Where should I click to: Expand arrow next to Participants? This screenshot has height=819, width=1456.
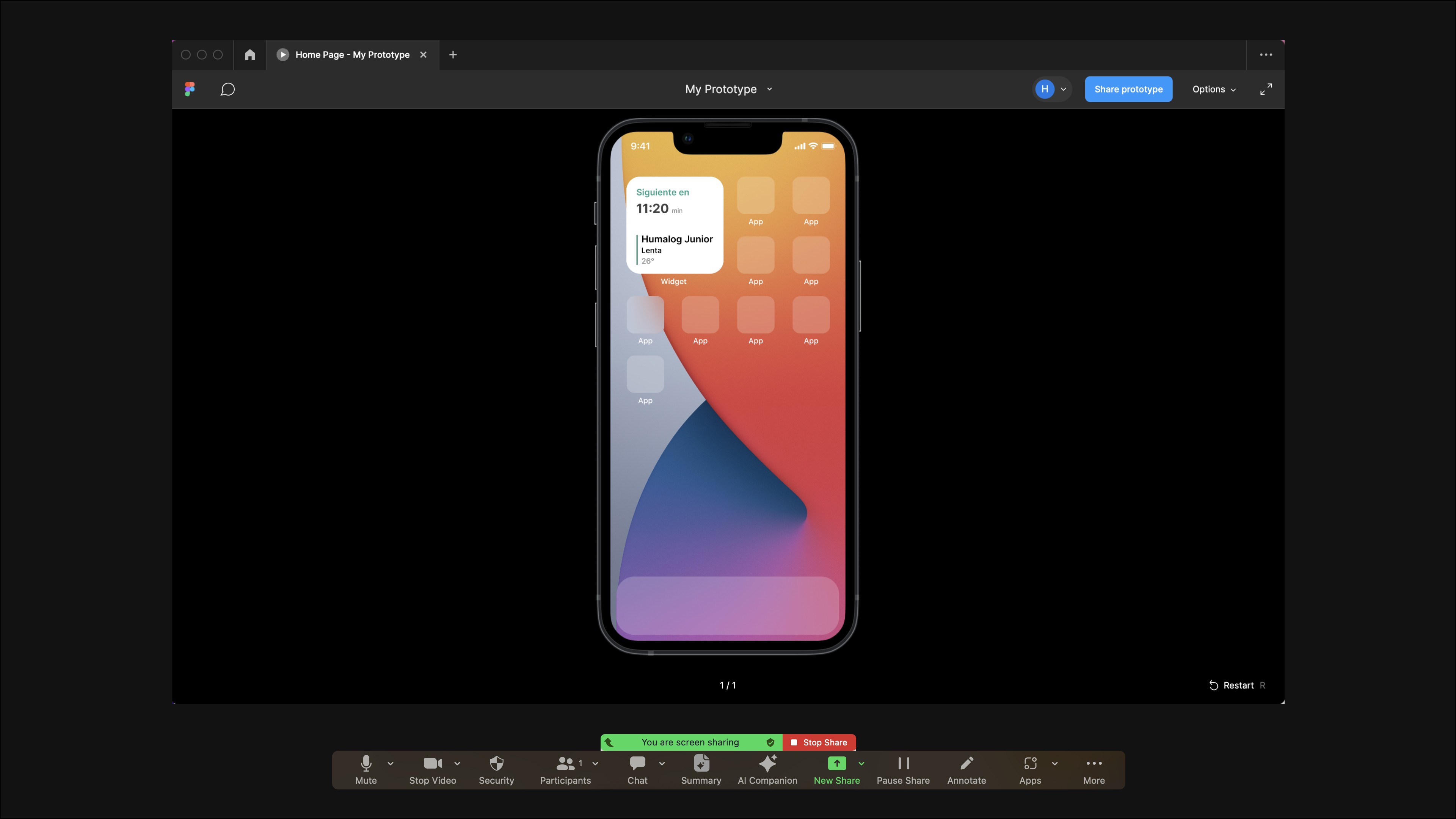click(595, 763)
